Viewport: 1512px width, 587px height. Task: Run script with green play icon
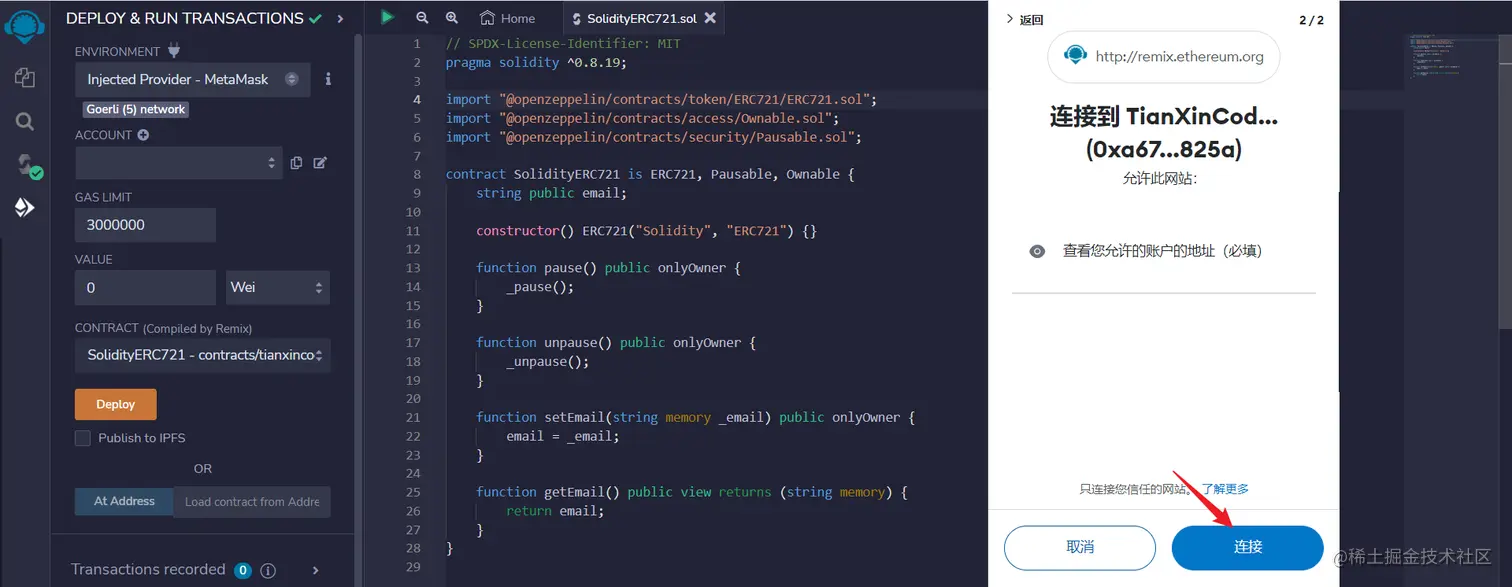click(x=387, y=17)
